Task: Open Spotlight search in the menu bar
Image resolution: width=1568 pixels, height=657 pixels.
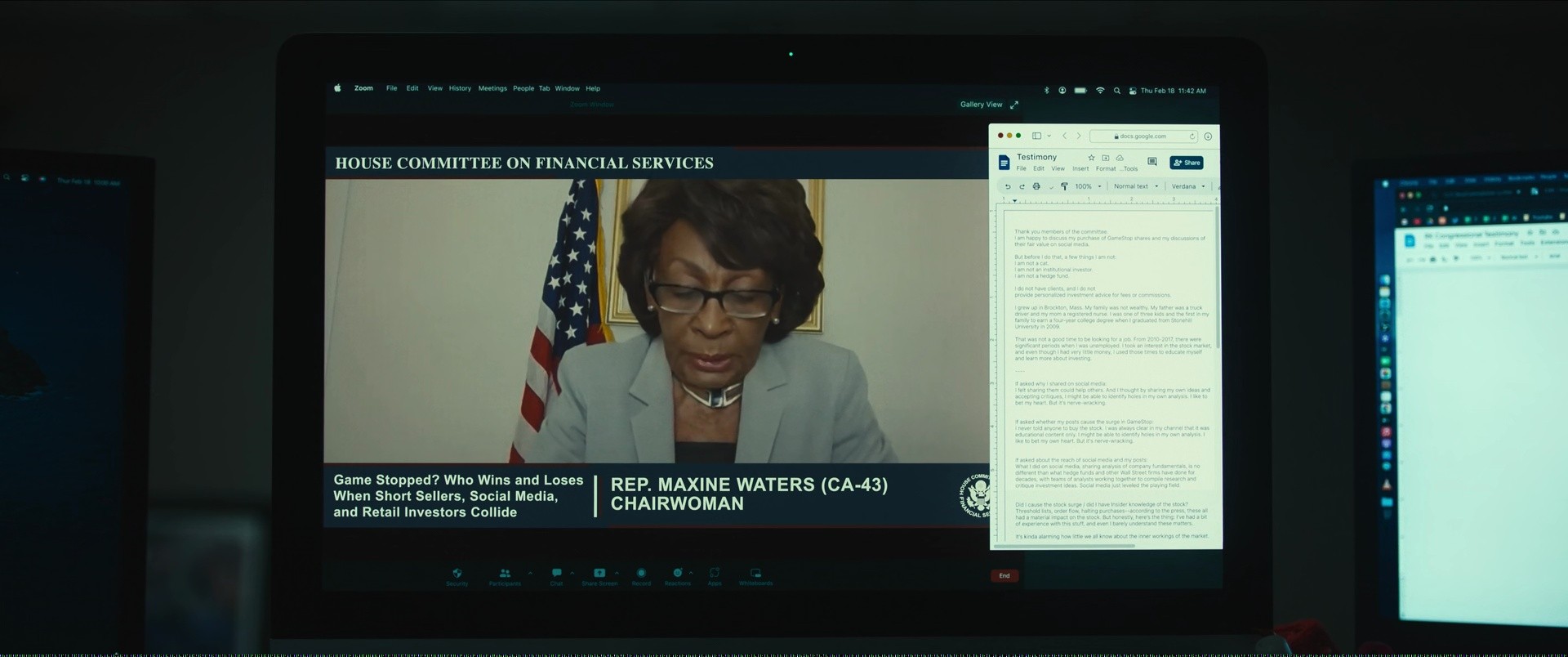Action: coord(1116,91)
